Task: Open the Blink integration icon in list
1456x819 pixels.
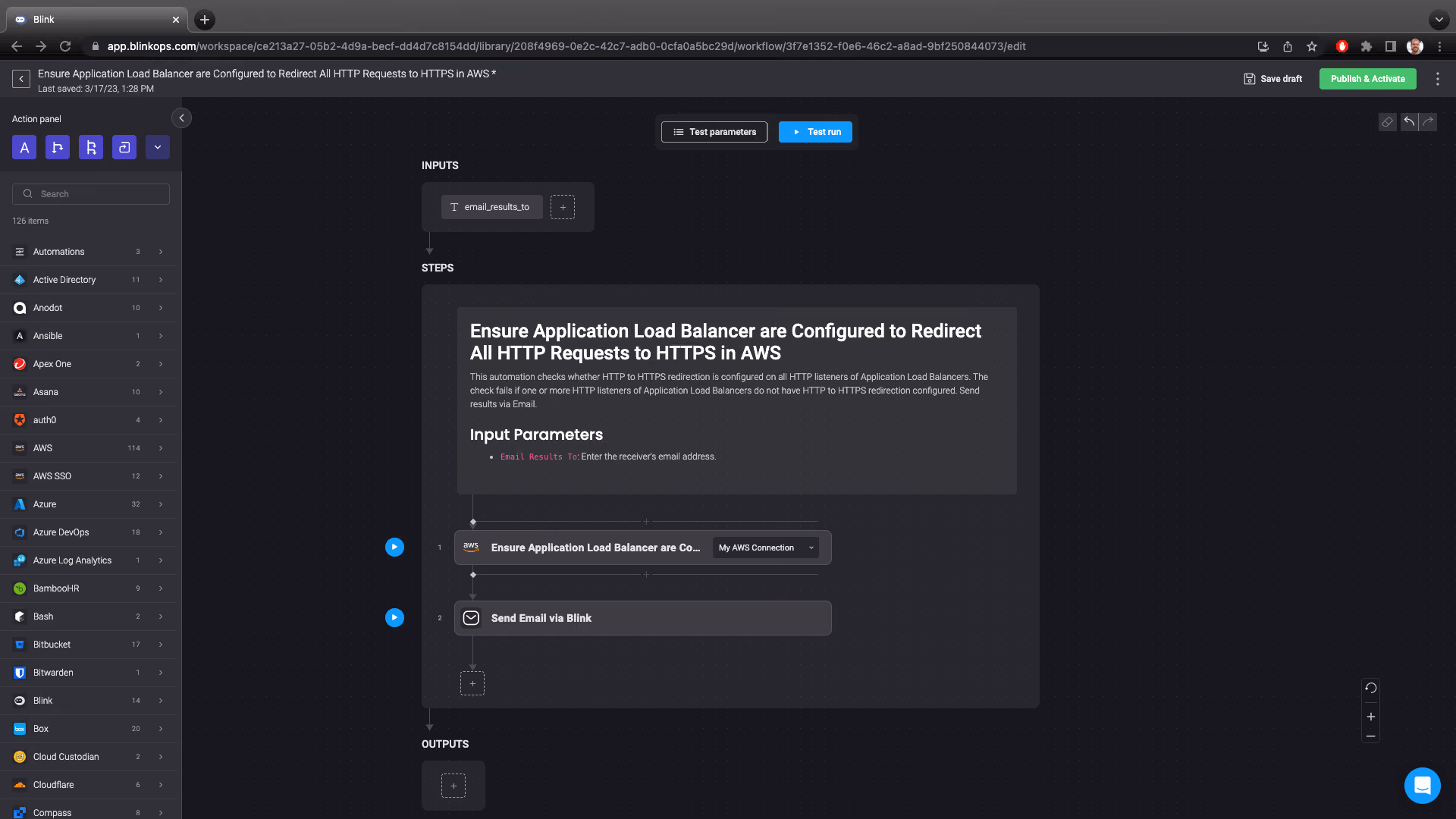Action: (x=20, y=701)
